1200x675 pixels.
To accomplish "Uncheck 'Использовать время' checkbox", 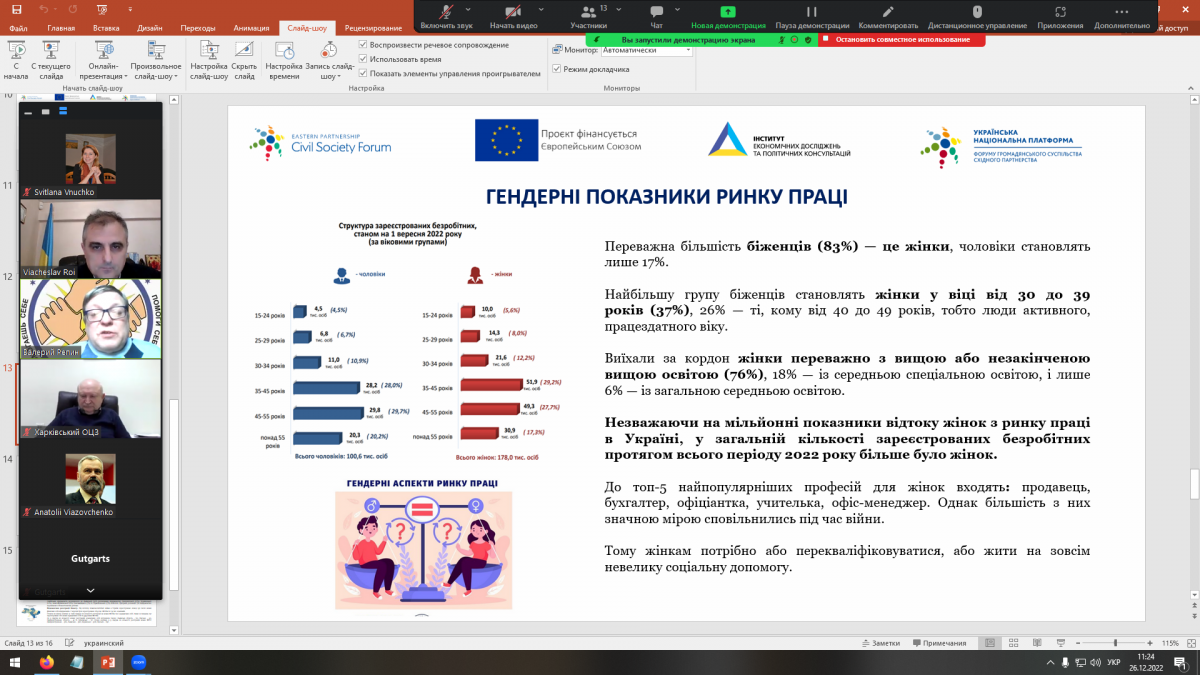I will point(363,59).
